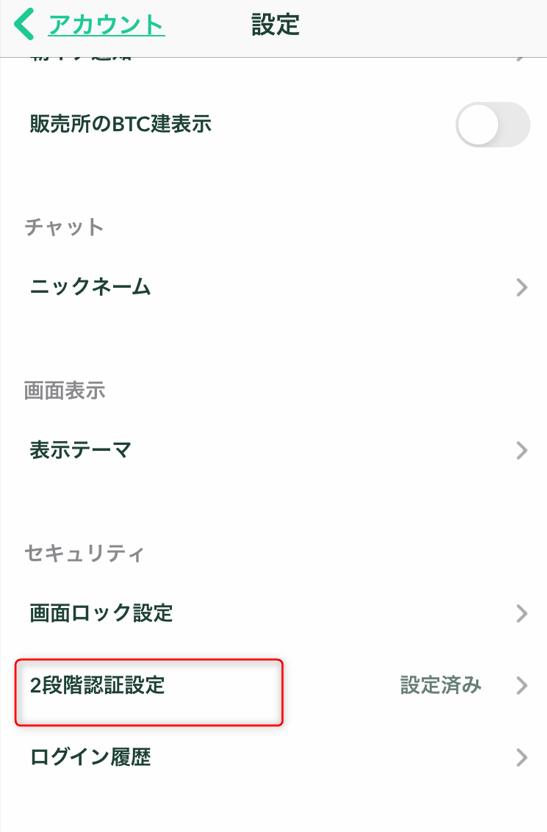The image size is (547, 832).
Task: Select the チャット section header
Action: (64, 227)
